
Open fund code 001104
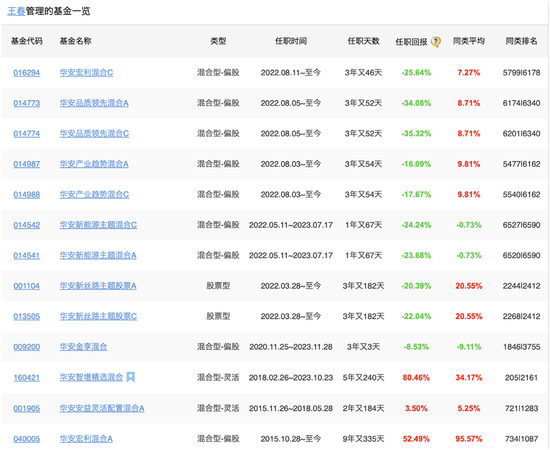[x=27, y=286]
